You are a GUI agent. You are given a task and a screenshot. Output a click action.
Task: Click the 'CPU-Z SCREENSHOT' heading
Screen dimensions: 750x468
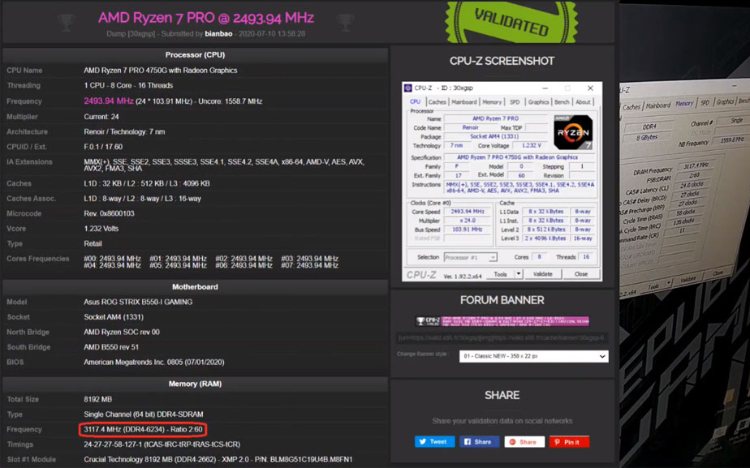[x=502, y=61]
